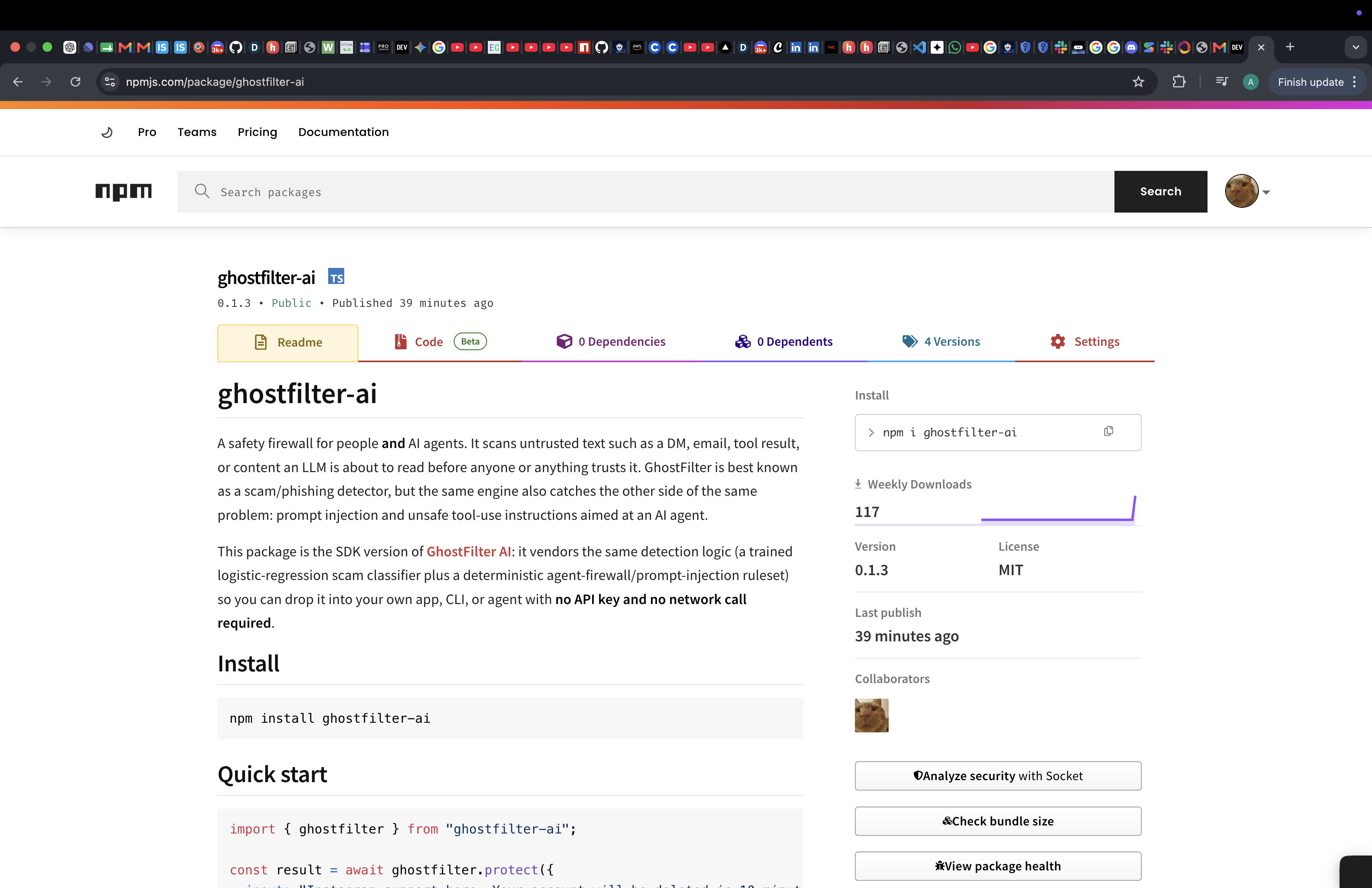1372x888 pixels.
Task: Open the ChatGPT browser tab
Action: click(70, 47)
